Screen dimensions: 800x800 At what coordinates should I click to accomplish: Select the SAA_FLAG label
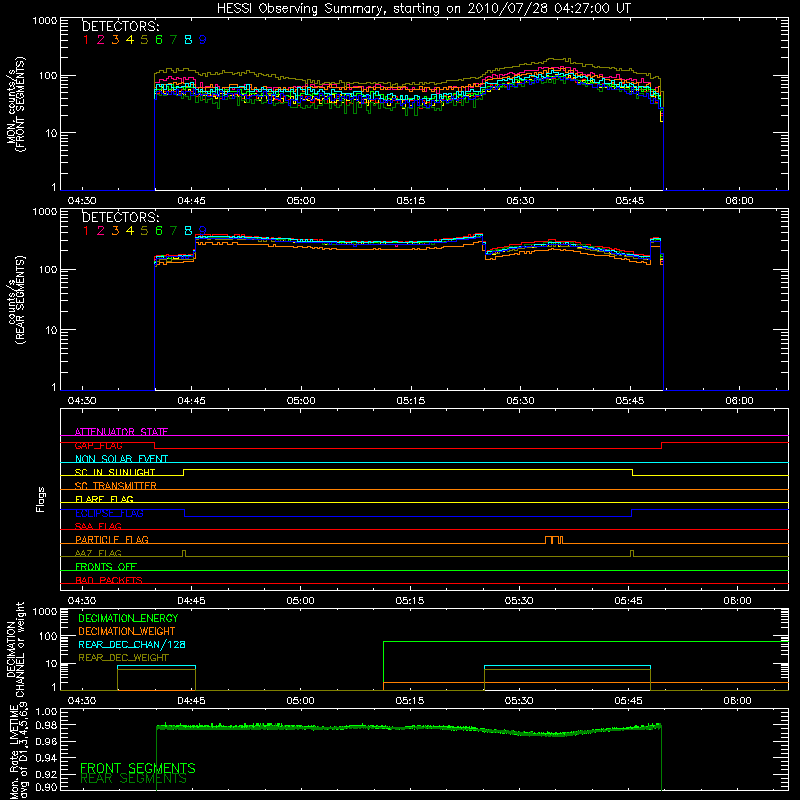pyautogui.click(x=98, y=526)
